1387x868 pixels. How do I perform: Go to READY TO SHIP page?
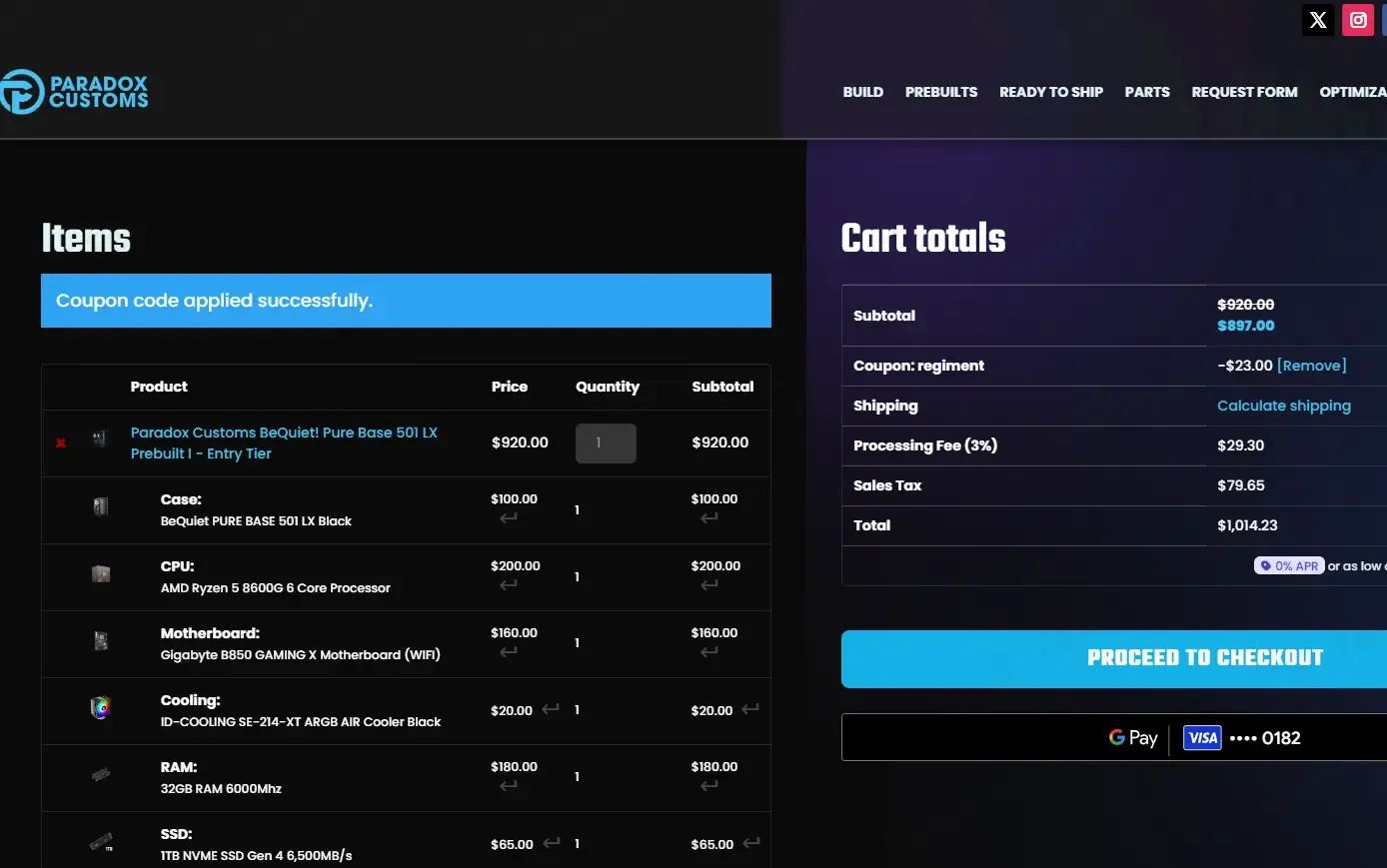(x=1050, y=92)
